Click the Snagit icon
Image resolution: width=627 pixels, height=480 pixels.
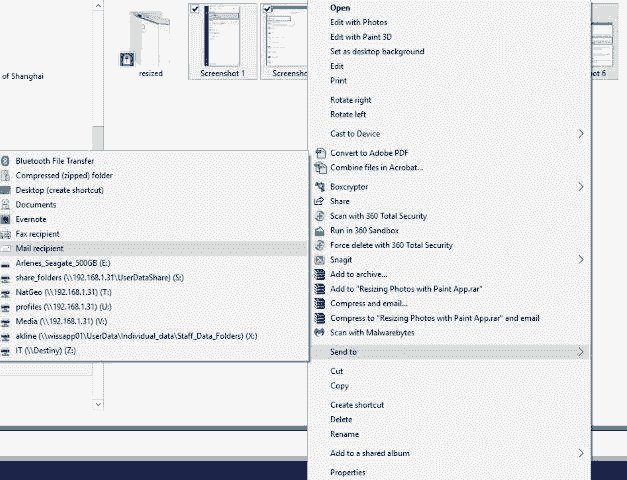[319, 260]
